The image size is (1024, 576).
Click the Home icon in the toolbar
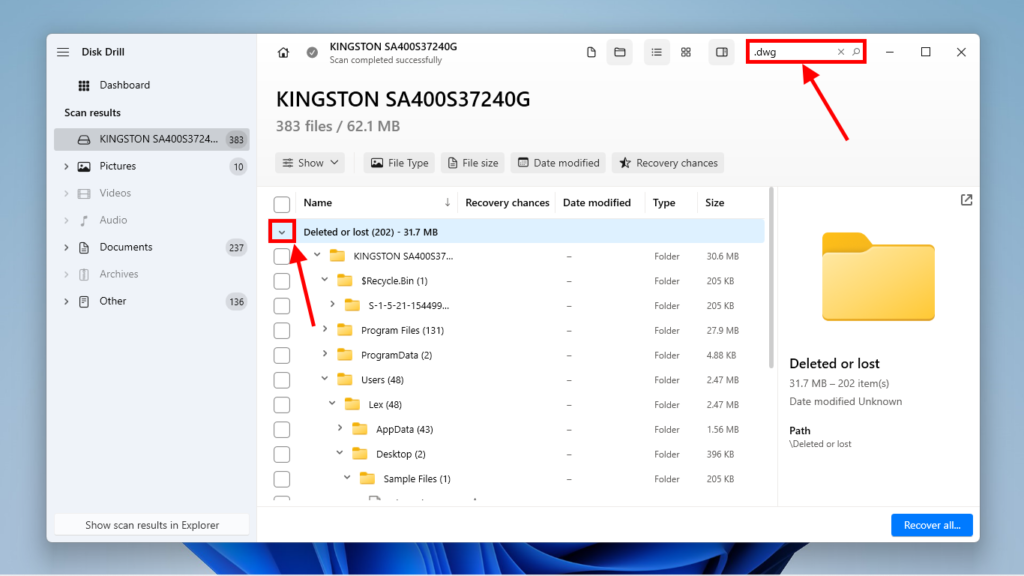click(285, 51)
